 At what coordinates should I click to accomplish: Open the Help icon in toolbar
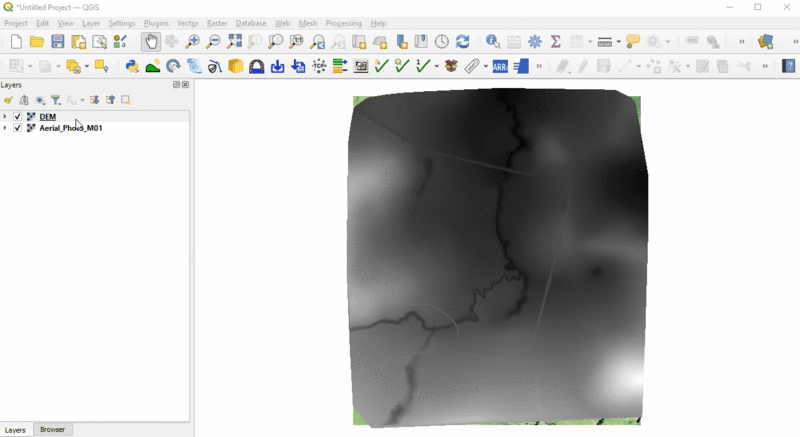pyautogui.click(x=788, y=67)
